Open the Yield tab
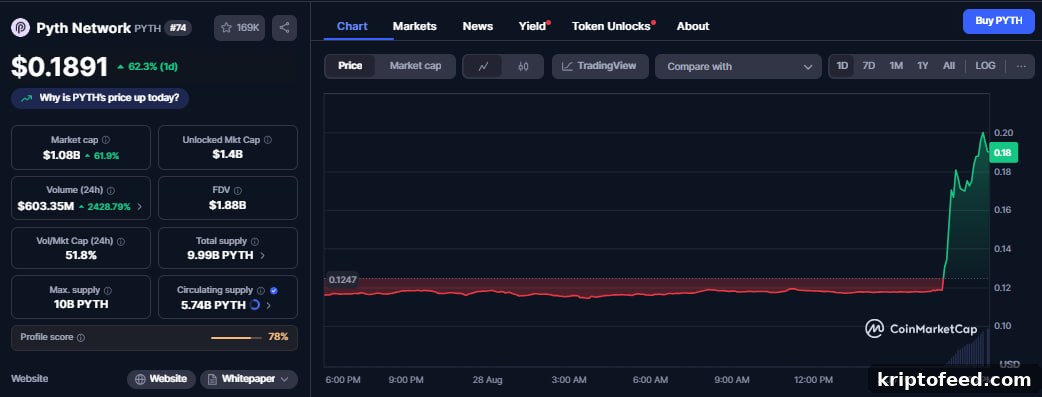The width and height of the screenshot is (1042, 397). [x=532, y=26]
